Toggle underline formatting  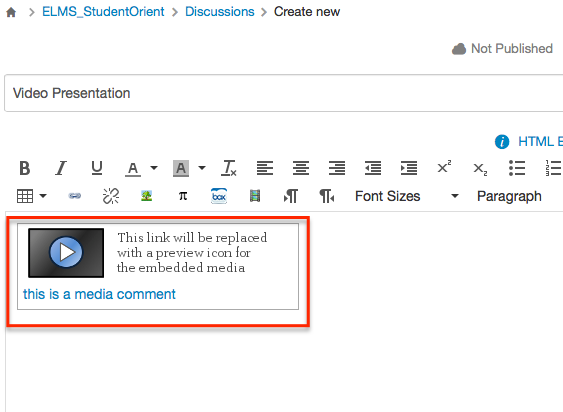(97, 168)
